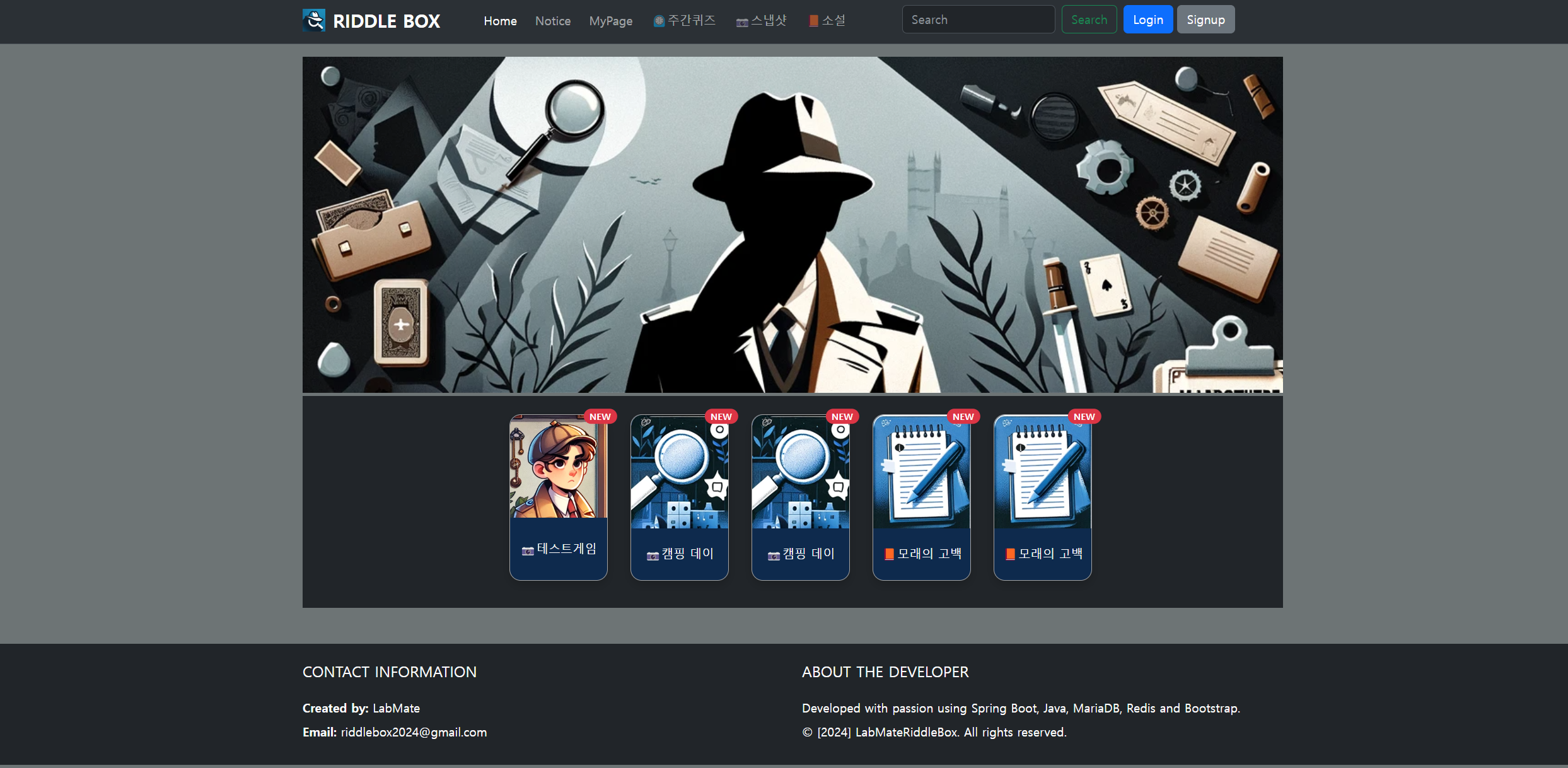This screenshot has height=768, width=1568.
Task: Click camera icon beside 테스트게임 title
Action: pyautogui.click(x=528, y=550)
